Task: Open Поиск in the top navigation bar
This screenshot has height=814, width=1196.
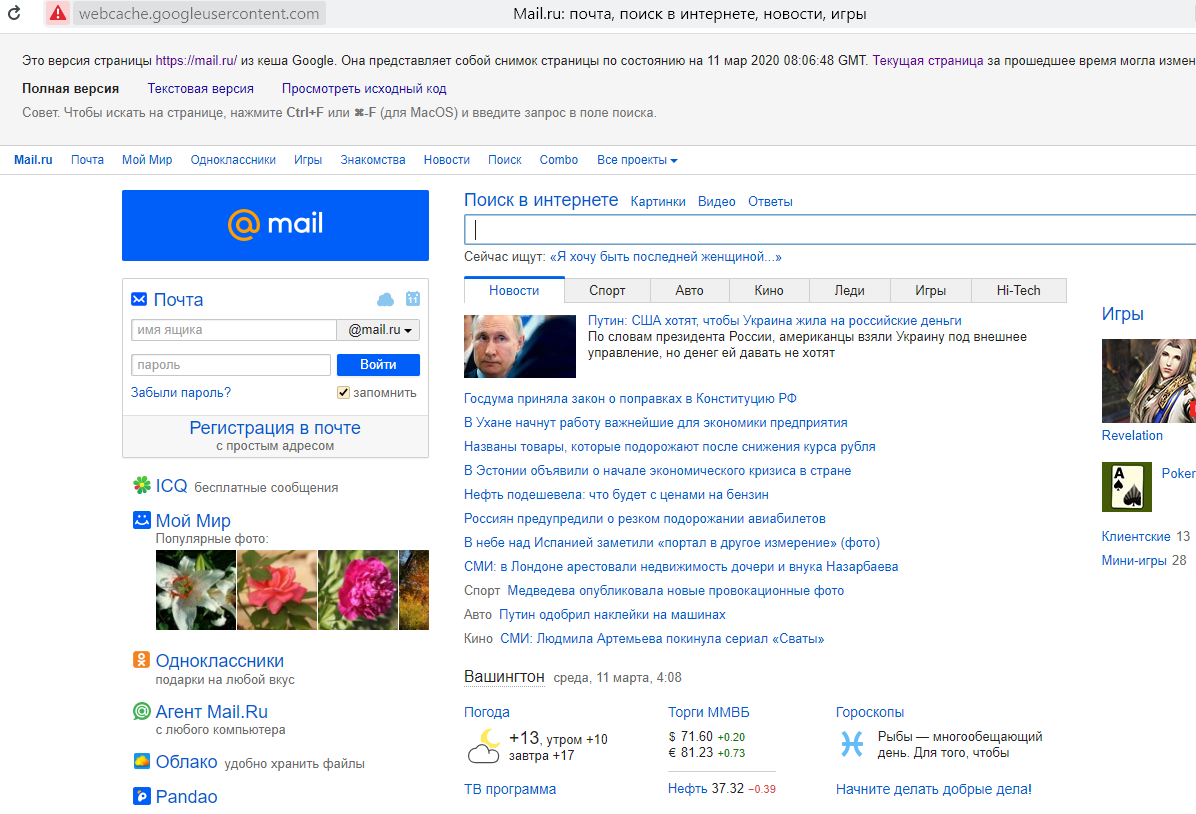Action: pyautogui.click(x=504, y=159)
